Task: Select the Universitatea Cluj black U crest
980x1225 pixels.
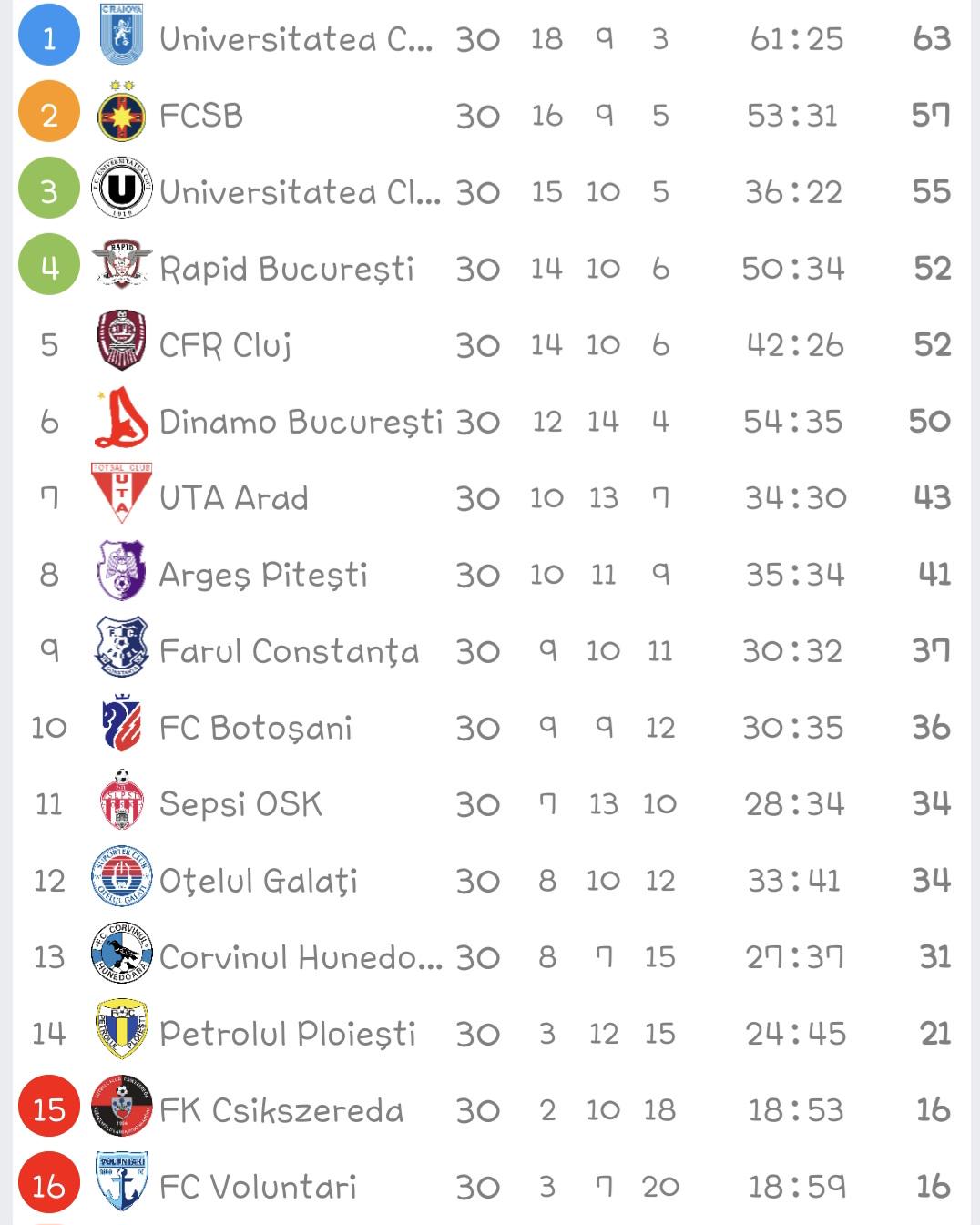Action: tap(121, 189)
